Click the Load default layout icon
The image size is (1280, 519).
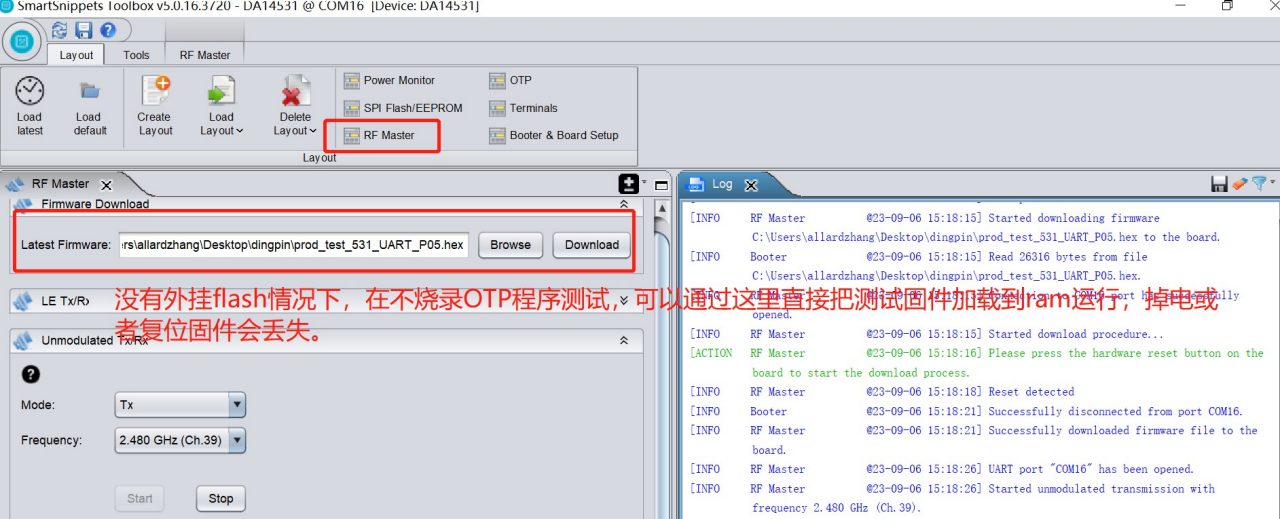click(89, 91)
